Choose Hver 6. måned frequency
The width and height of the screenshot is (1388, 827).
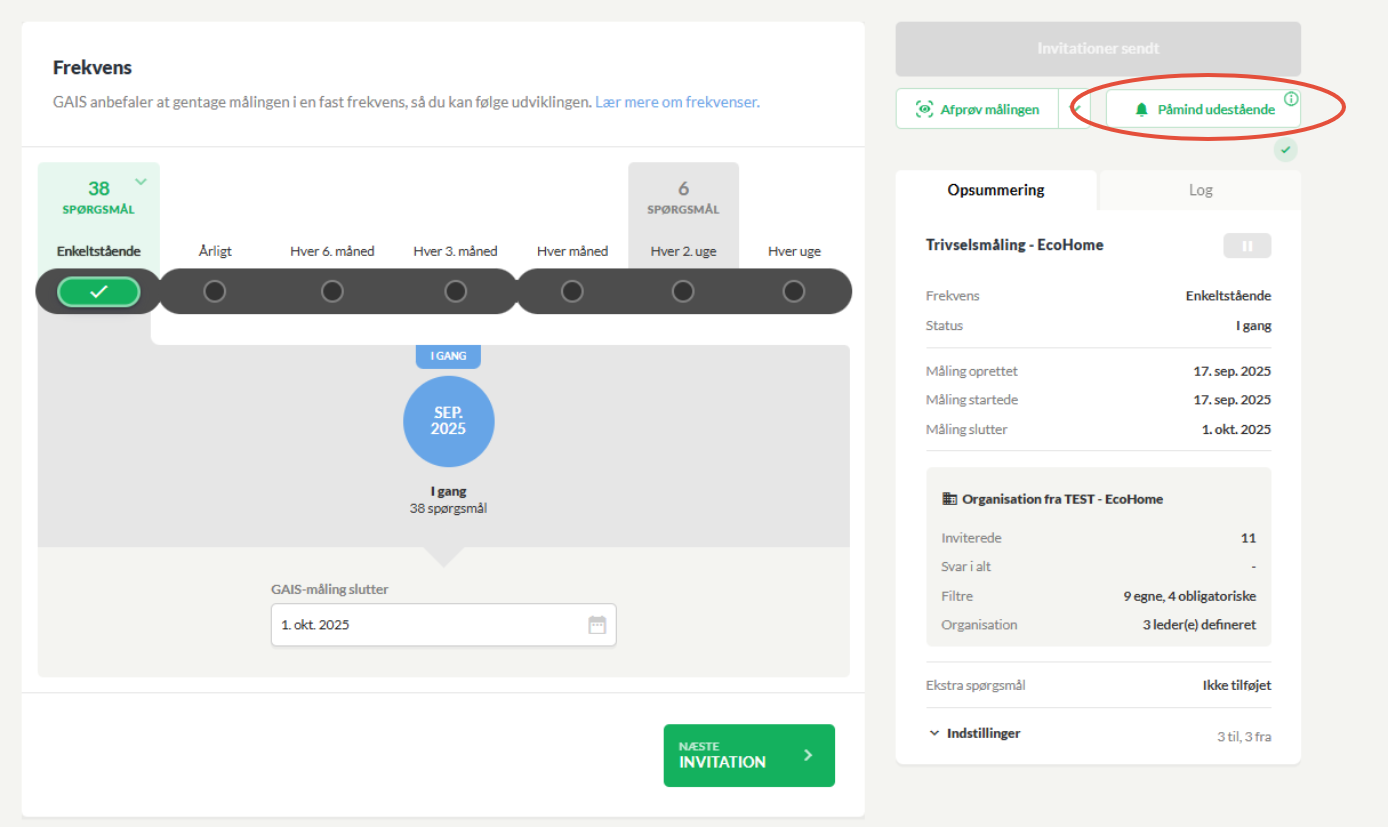[332, 292]
